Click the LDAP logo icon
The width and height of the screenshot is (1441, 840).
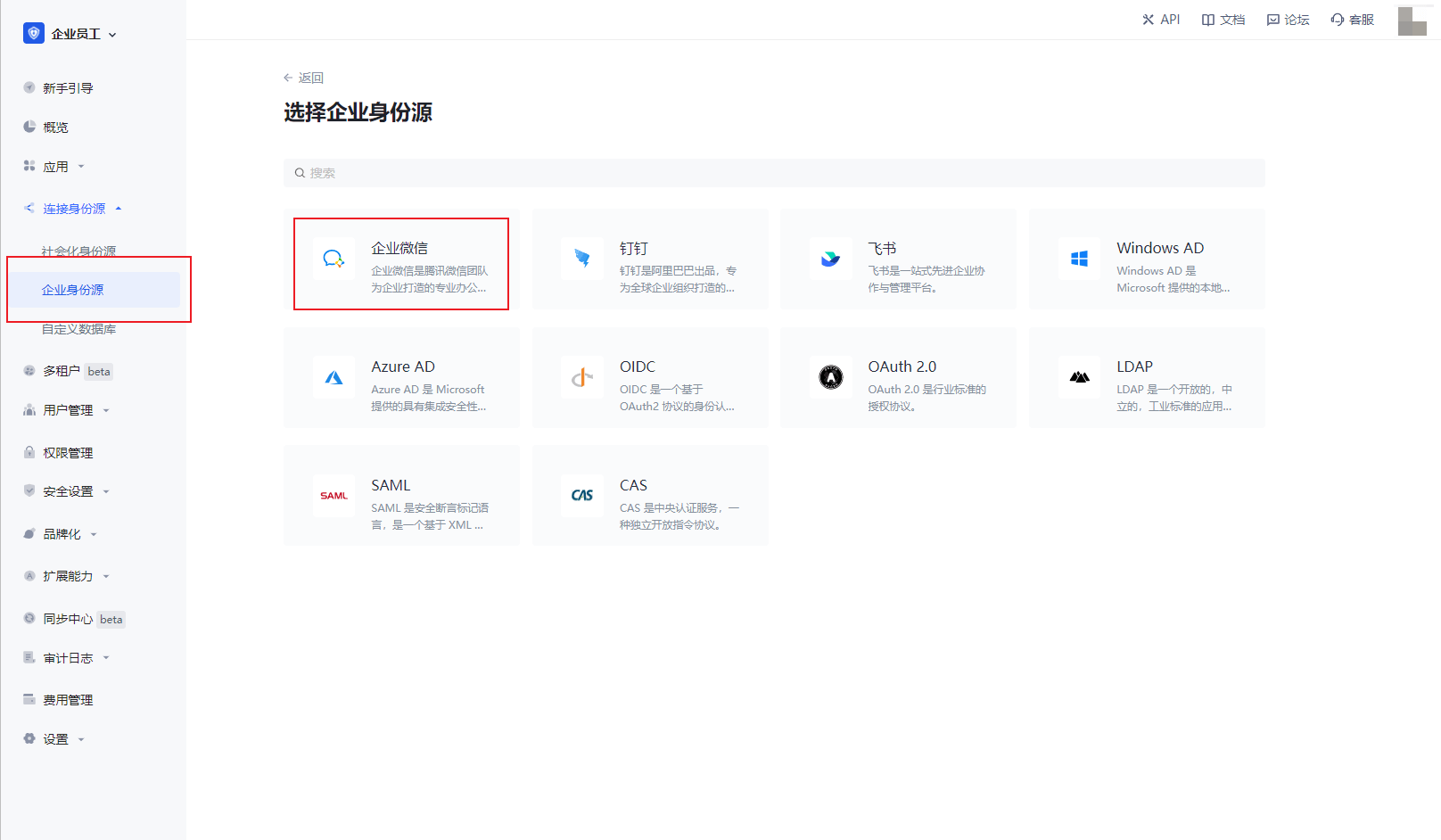tap(1079, 377)
